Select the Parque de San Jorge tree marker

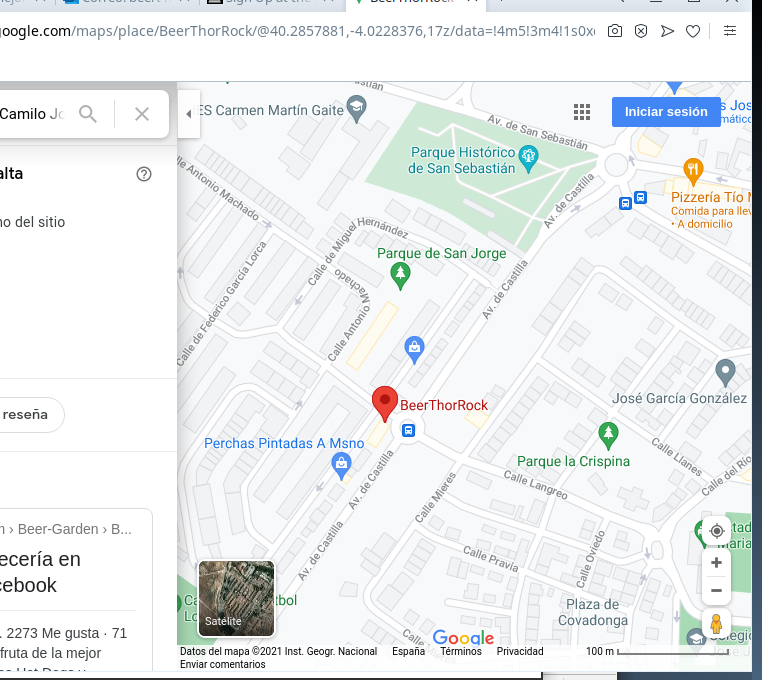400,276
